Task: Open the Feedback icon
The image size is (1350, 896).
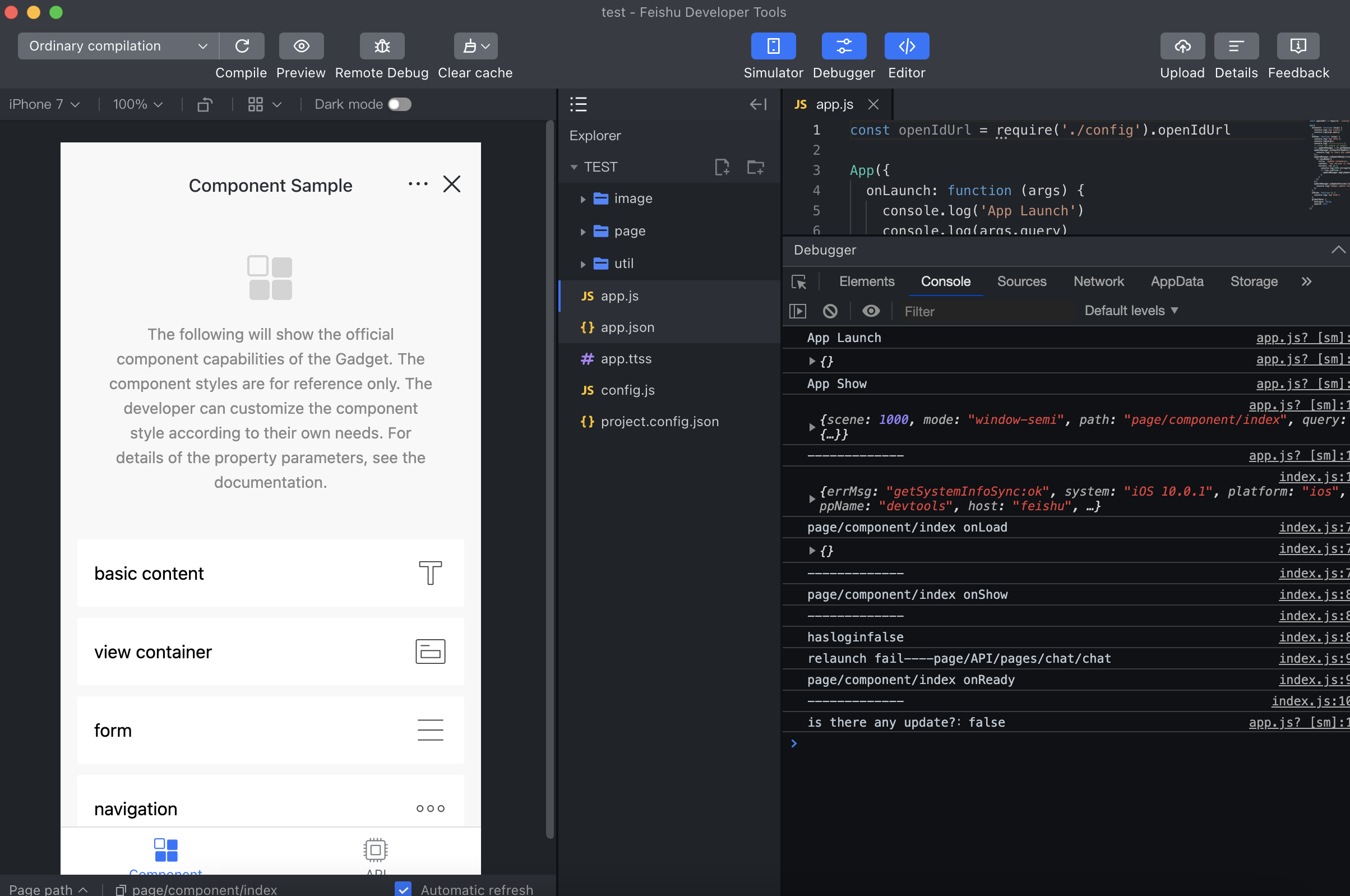Action: pos(1298,46)
